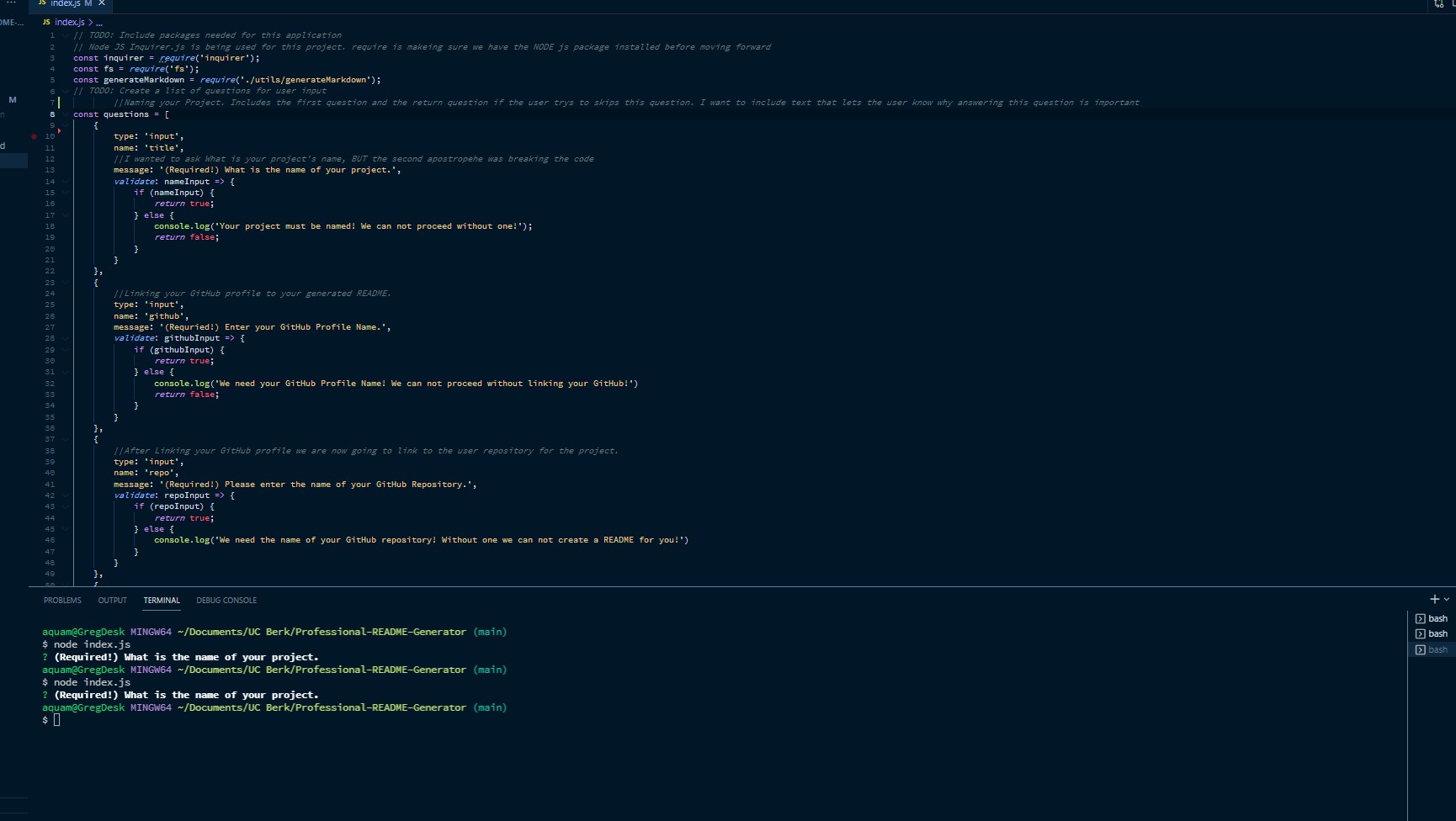
Task: Open the terminal profile dropdown chevron beside plus
Action: [x=1447, y=600]
